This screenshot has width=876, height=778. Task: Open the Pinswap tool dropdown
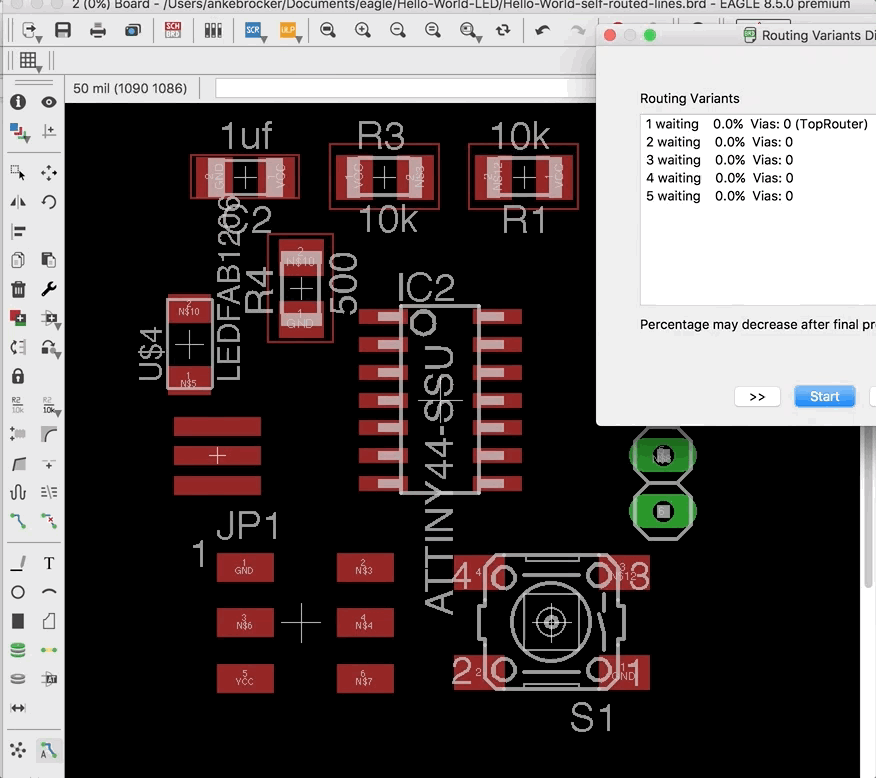coord(50,319)
